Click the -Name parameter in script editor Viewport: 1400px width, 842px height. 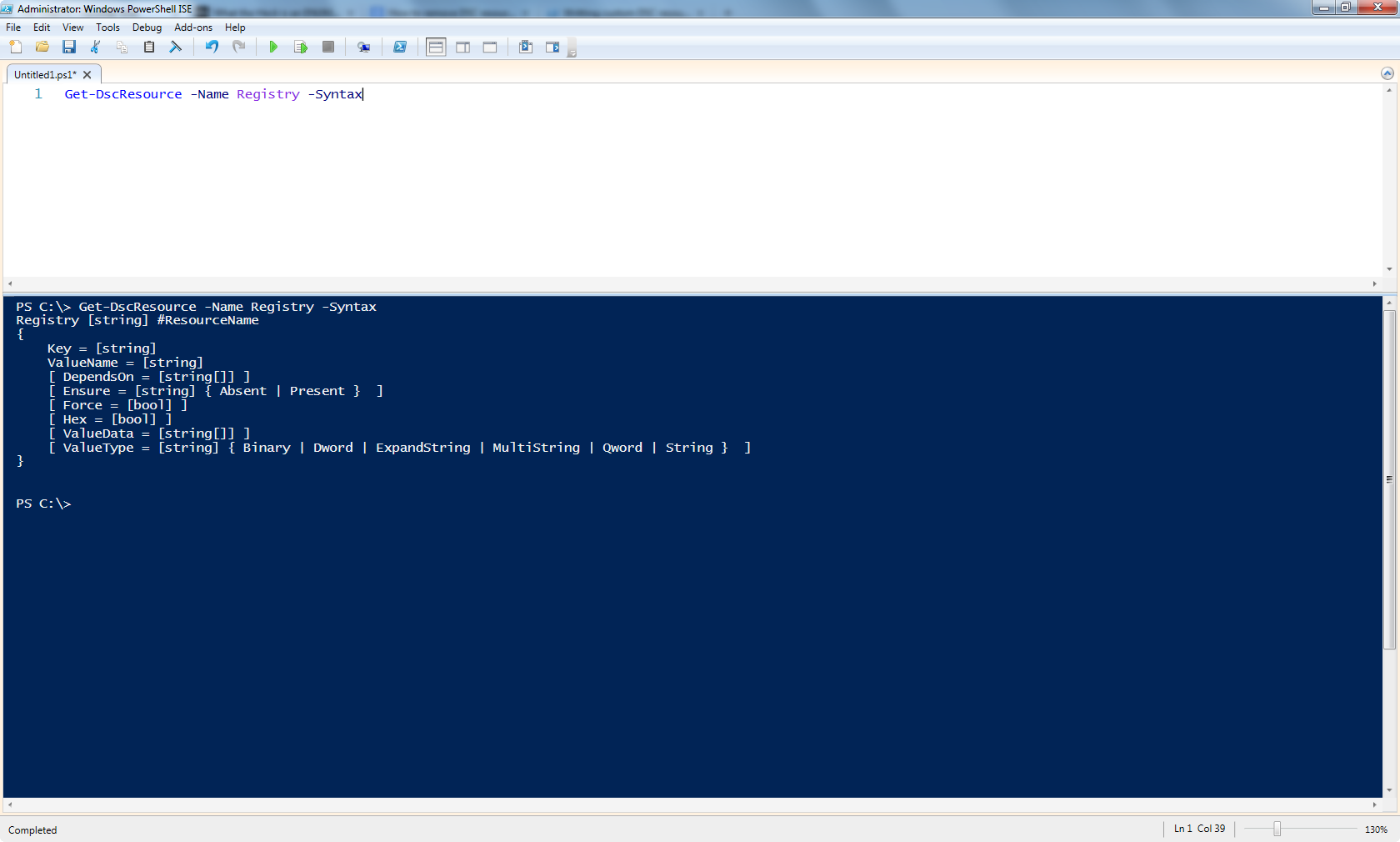tap(210, 94)
